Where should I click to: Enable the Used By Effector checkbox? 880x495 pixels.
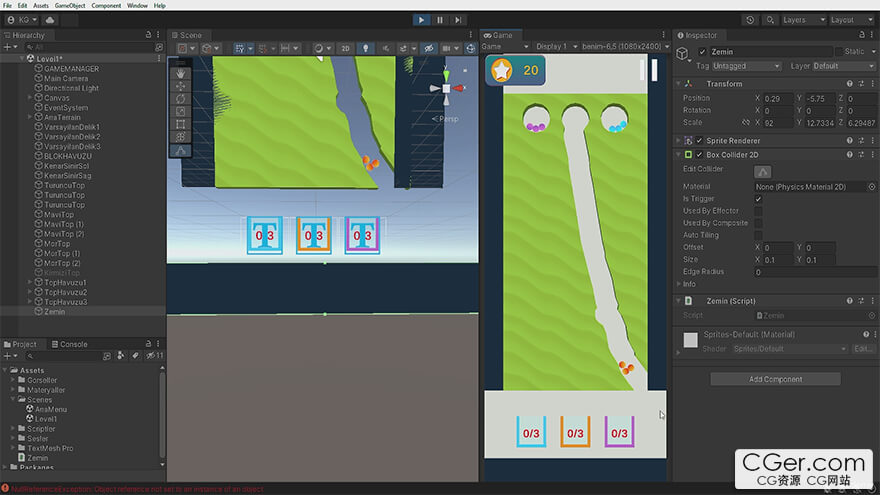point(758,211)
